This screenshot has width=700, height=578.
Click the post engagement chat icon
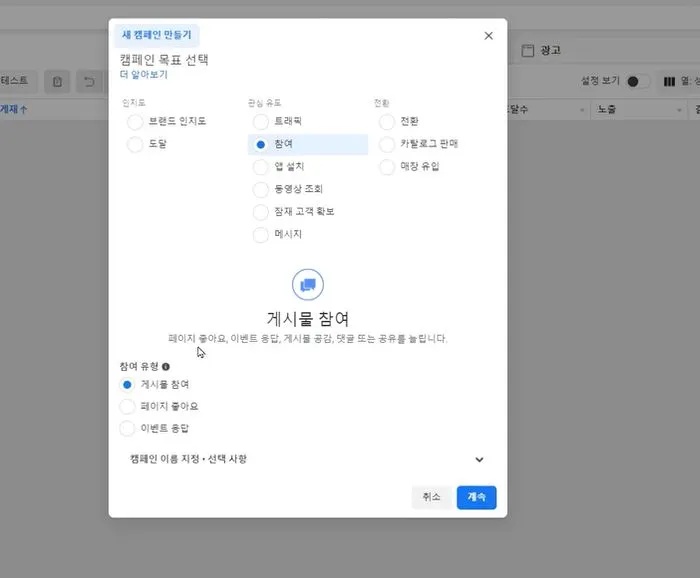click(308, 285)
